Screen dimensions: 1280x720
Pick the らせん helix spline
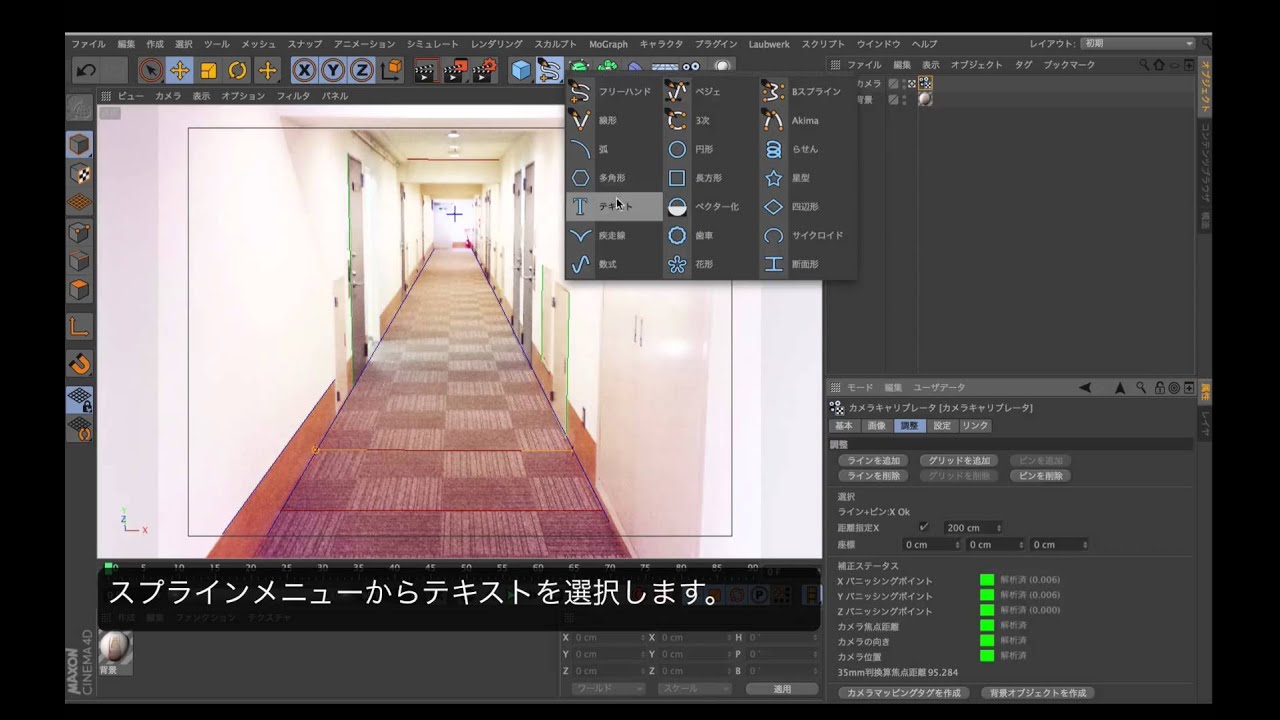[x=808, y=150]
